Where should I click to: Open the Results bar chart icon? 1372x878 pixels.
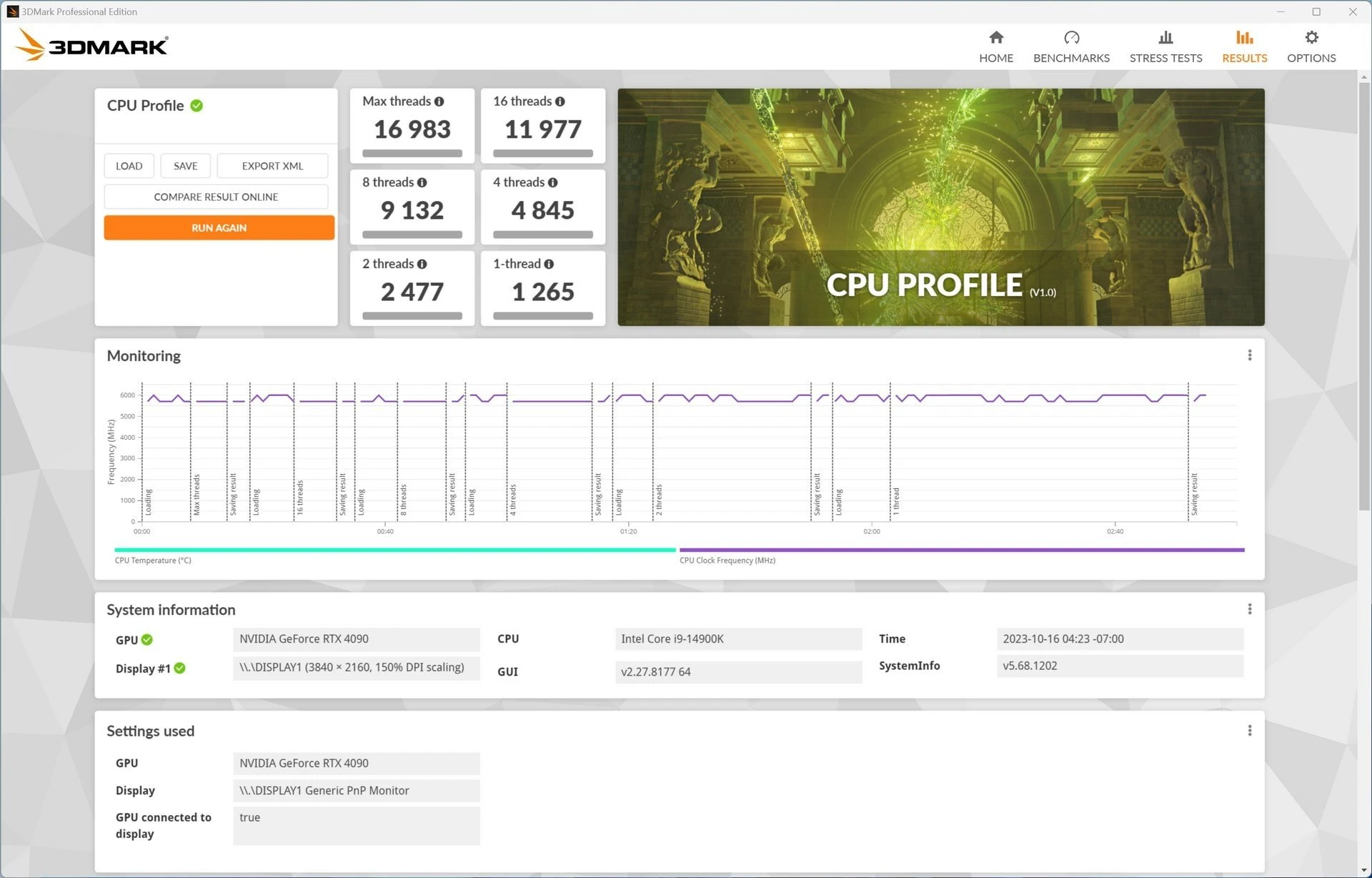tap(1244, 37)
